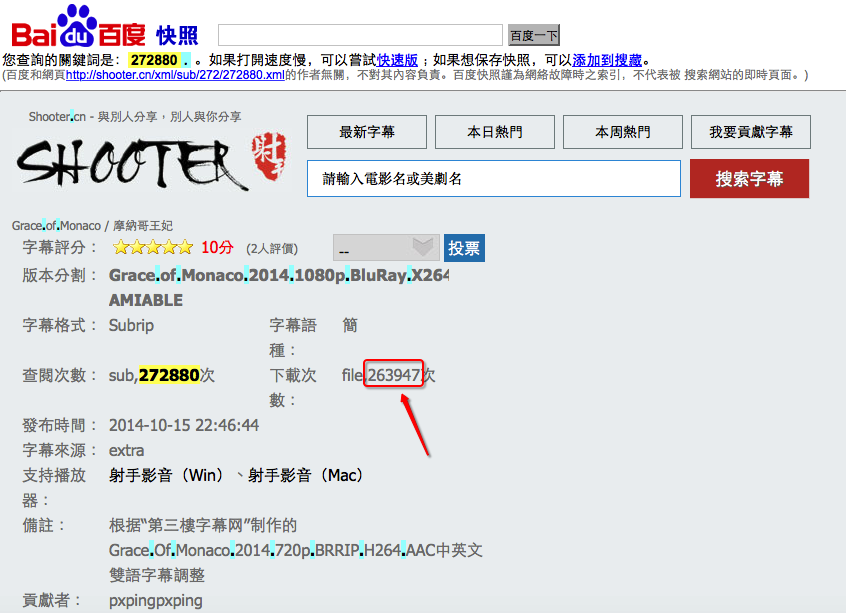This screenshot has width=846, height=613.
Task: Click the five-star rating icons
Action: pyautogui.click(x=153, y=247)
